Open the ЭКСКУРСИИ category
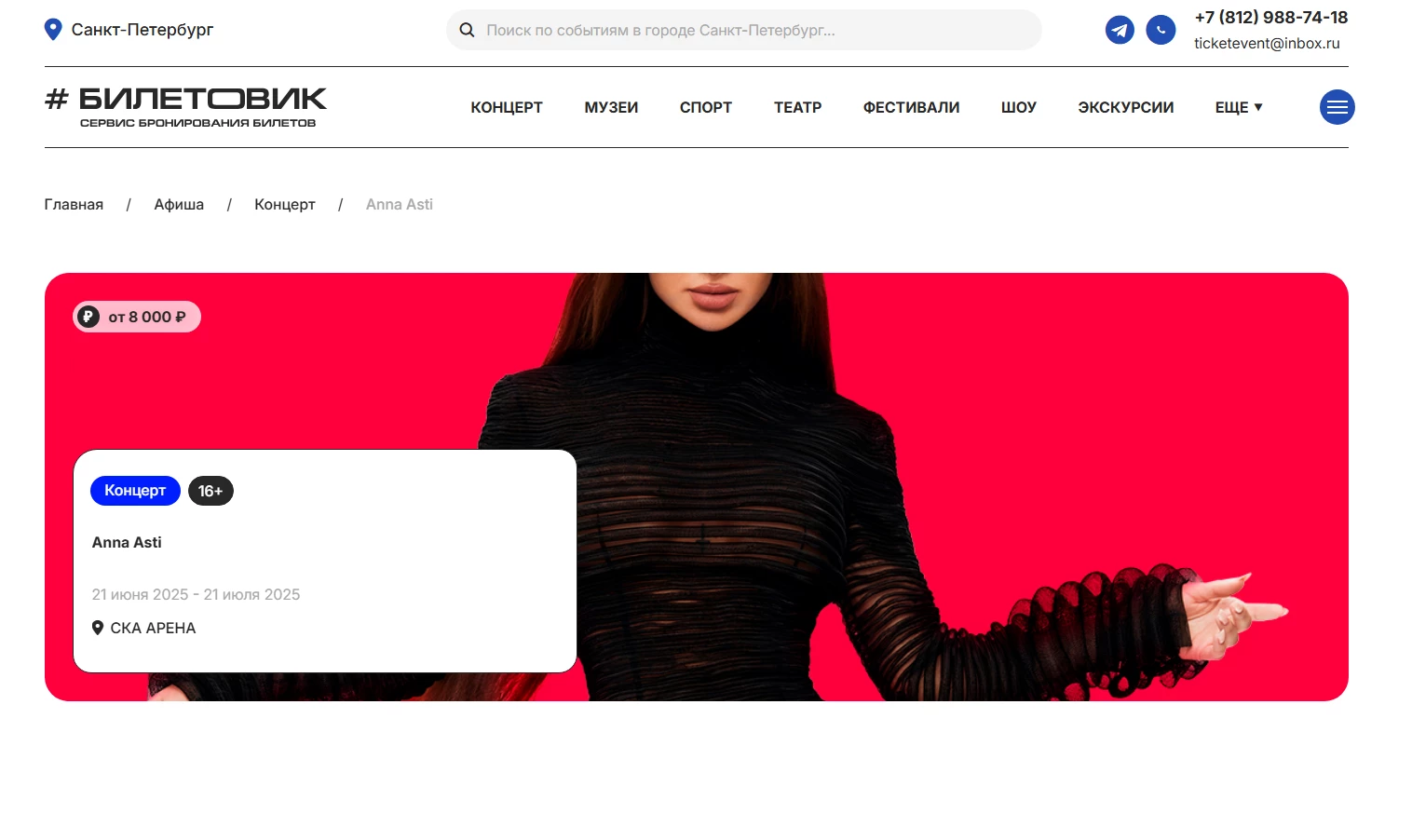Screen dimensions: 1412x840 (x=1125, y=107)
